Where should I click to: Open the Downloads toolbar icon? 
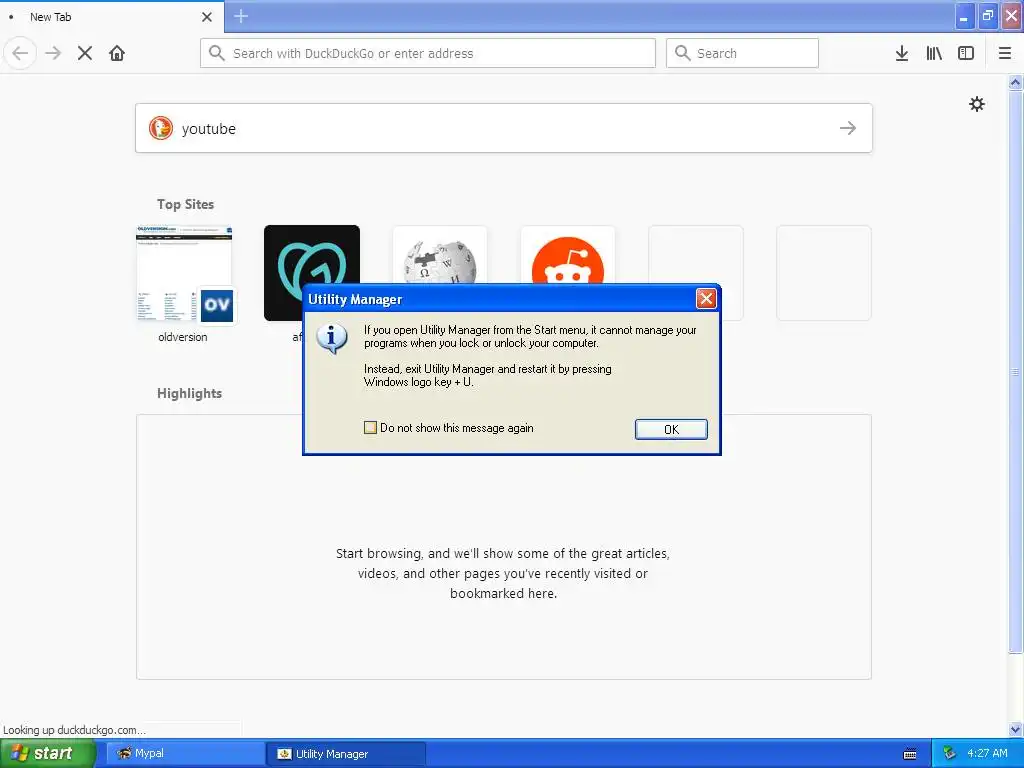902,53
